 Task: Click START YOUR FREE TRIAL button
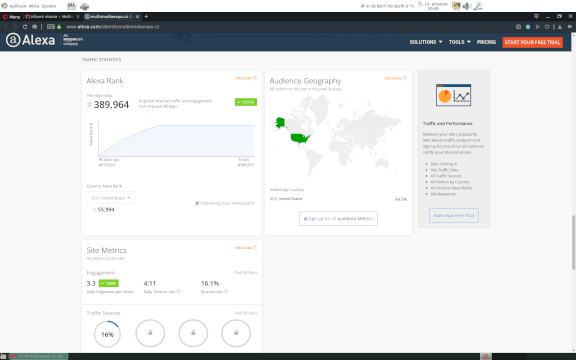(x=533, y=42)
